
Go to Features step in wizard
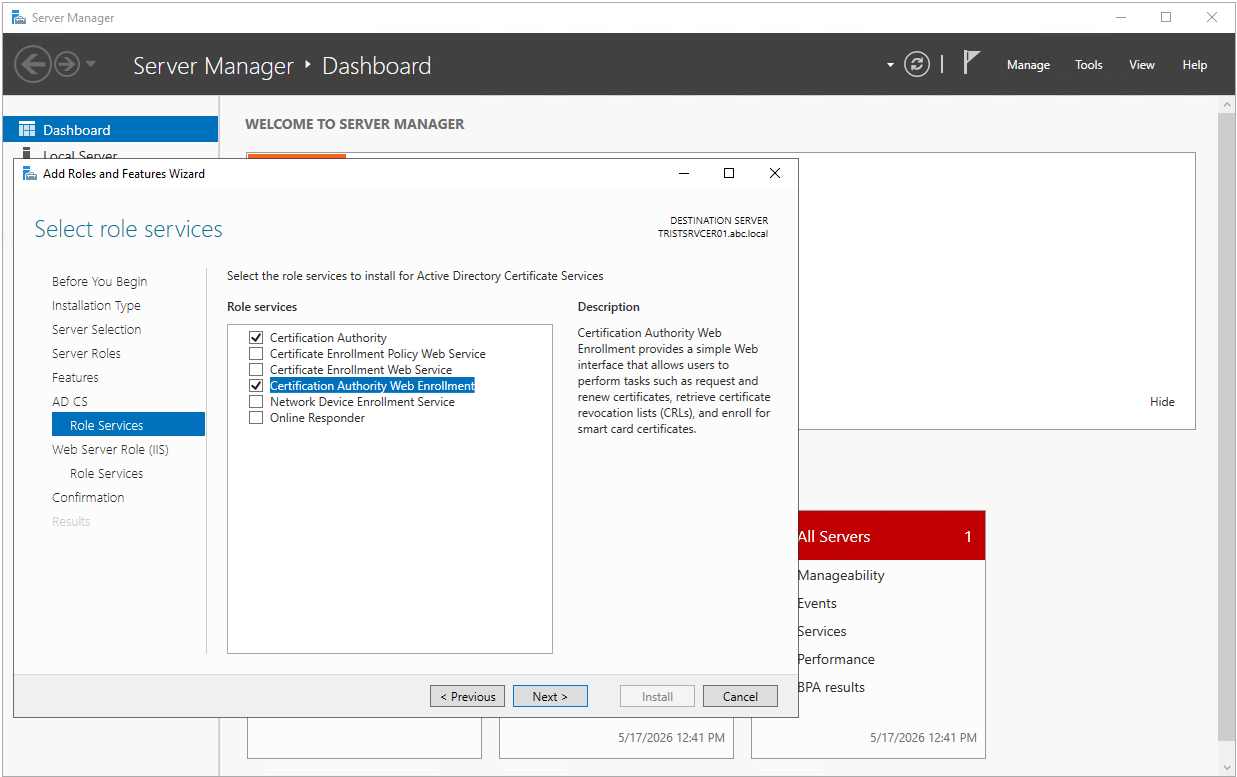[x=75, y=378]
